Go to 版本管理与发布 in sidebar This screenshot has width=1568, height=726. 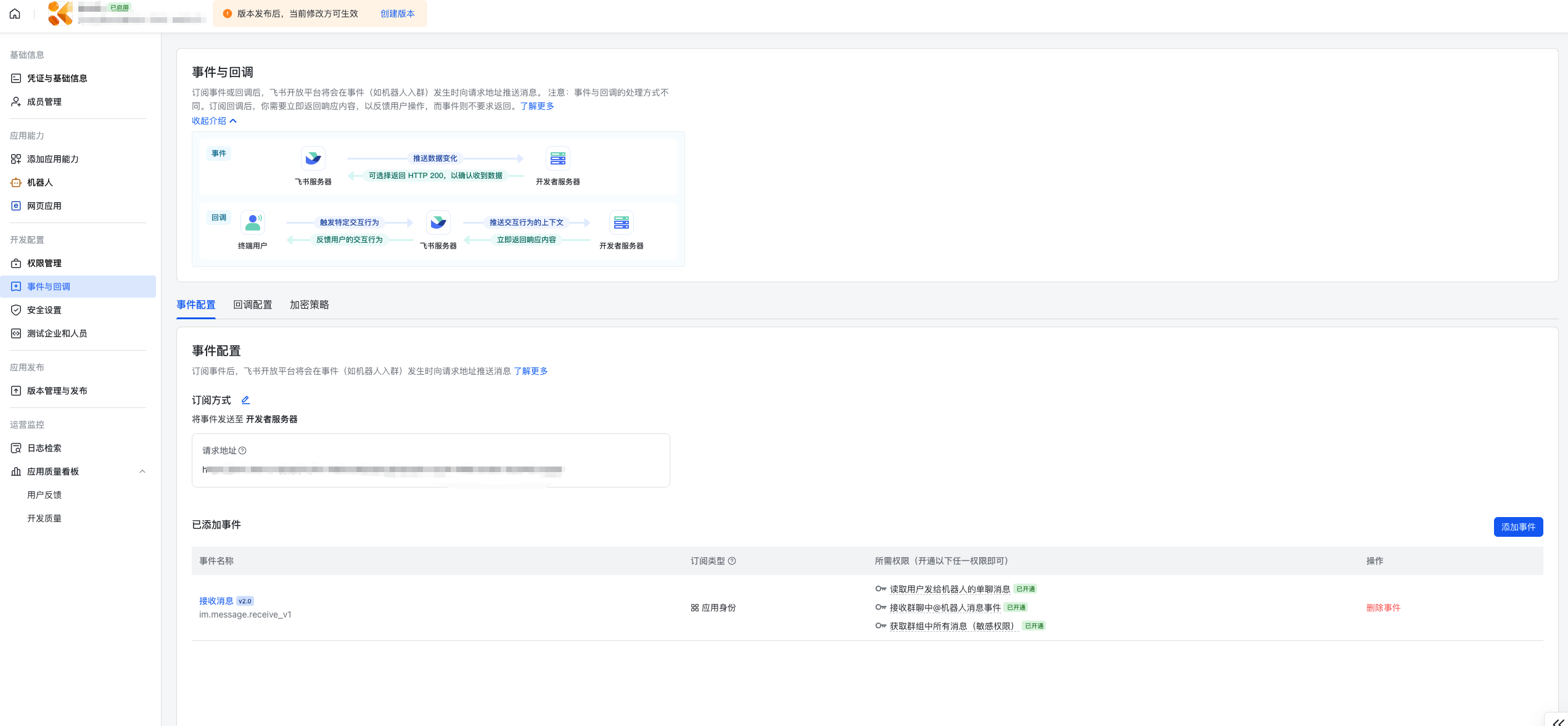[x=57, y=391]
